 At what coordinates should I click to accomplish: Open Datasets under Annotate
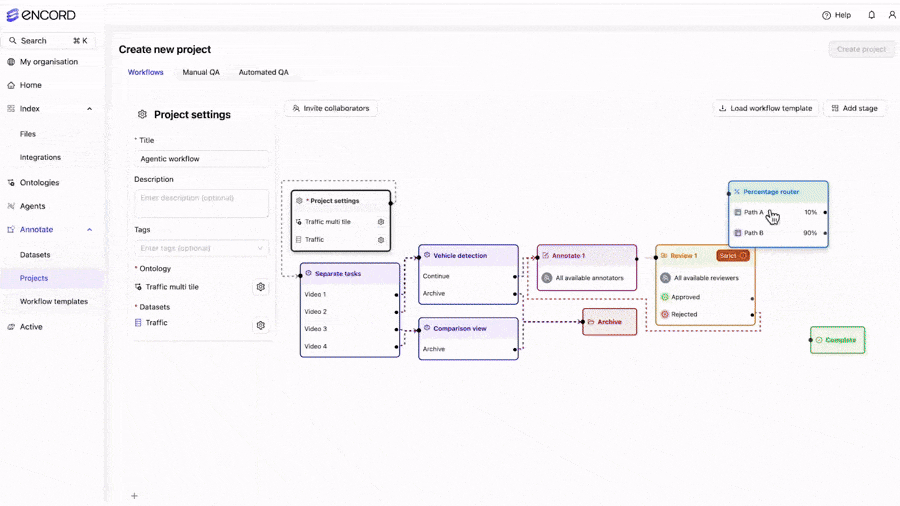tap(35, 255)
